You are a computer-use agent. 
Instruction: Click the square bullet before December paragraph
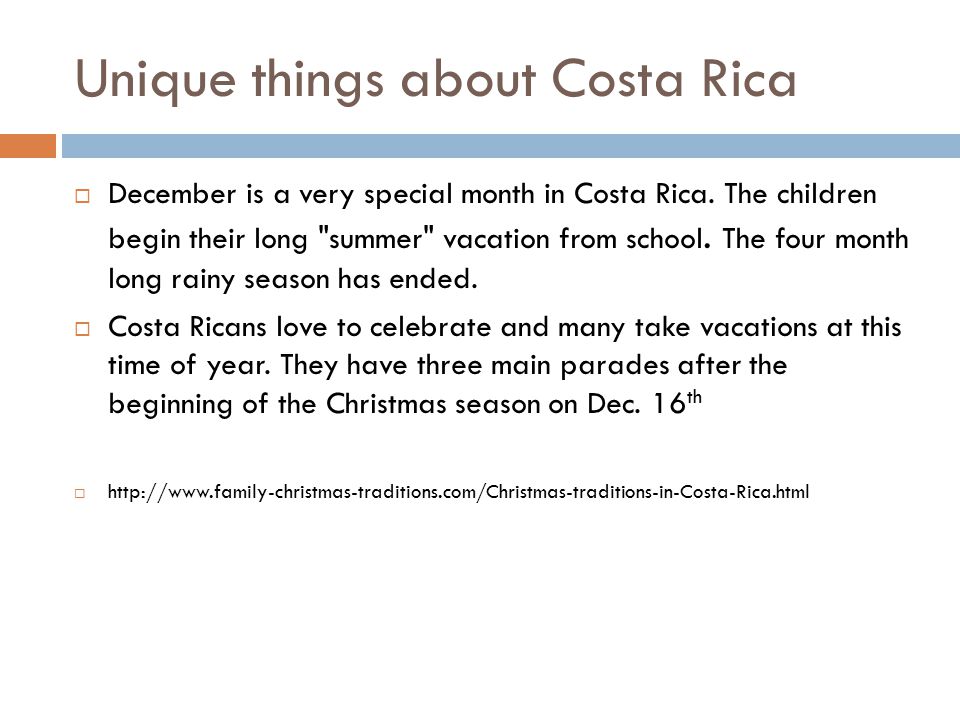pyautogui.click(x=82, y=196)
